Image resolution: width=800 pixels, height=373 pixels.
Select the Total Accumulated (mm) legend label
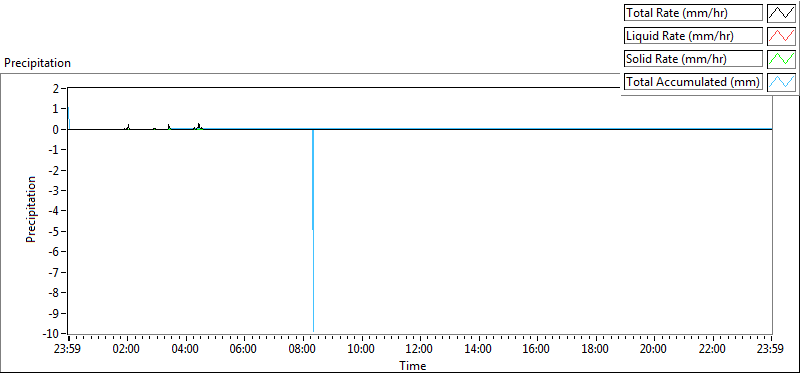[693, 82]
